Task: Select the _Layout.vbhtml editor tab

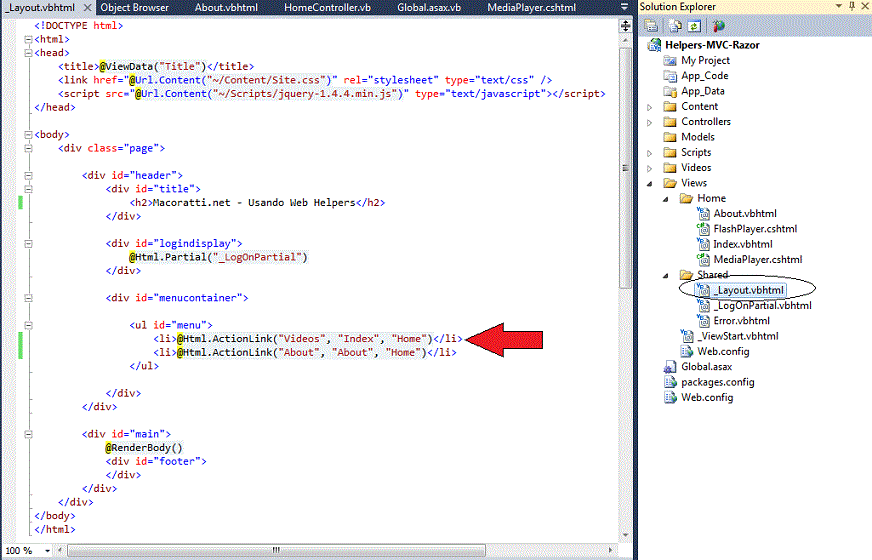Action: [41, 8]
